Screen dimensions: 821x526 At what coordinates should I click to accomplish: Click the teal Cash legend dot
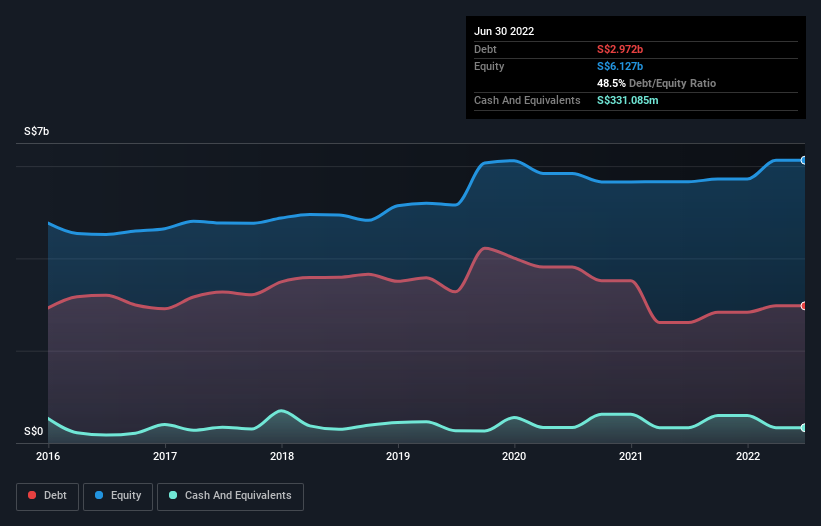coord(173,495)
